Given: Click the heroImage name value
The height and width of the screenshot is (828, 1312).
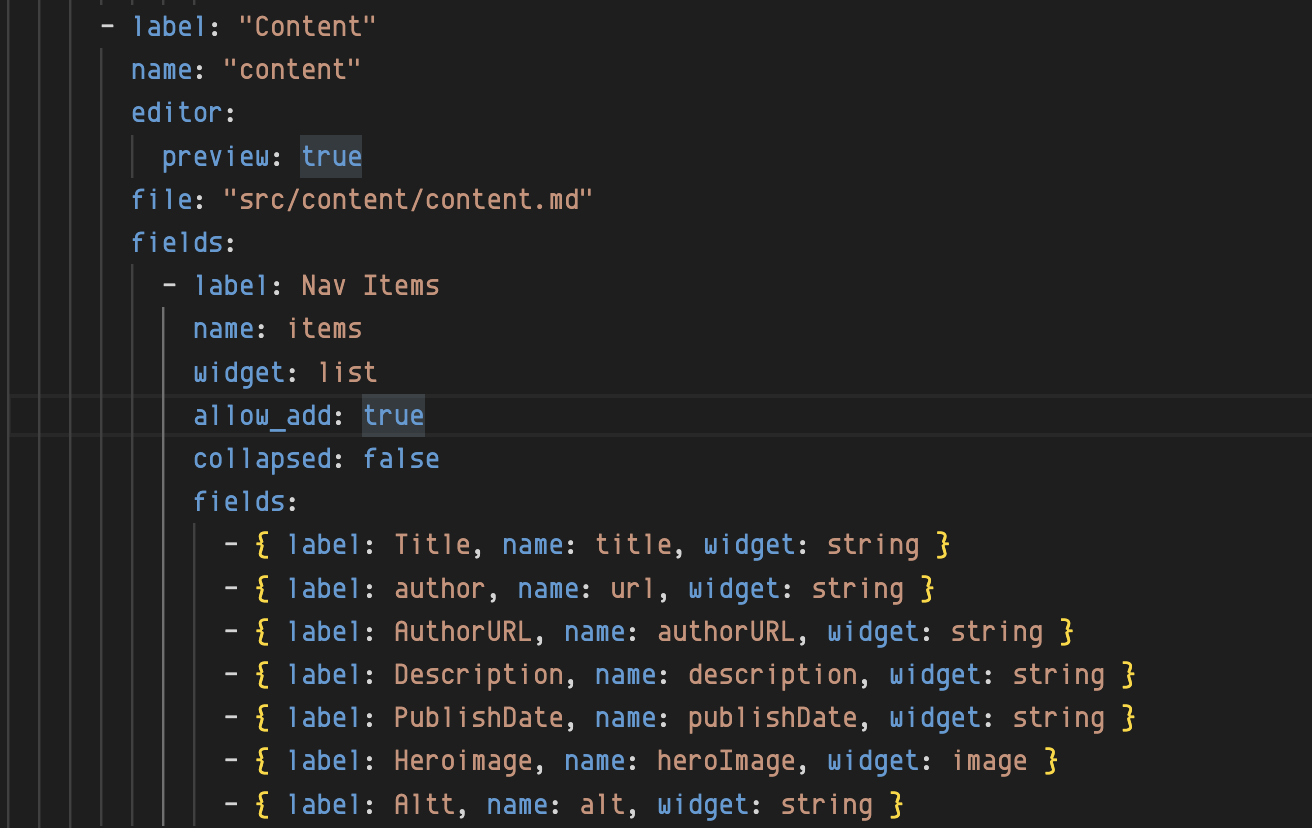Looking at the screenshot, I should coord(726,761).
